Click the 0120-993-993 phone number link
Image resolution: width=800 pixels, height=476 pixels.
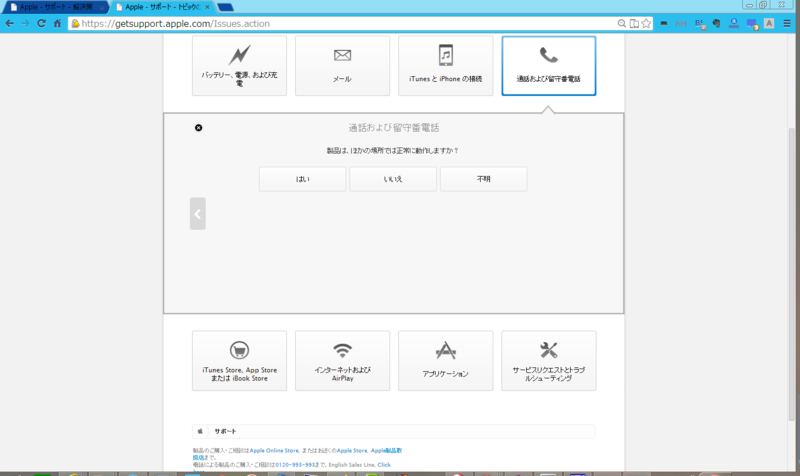coord(295,465)
